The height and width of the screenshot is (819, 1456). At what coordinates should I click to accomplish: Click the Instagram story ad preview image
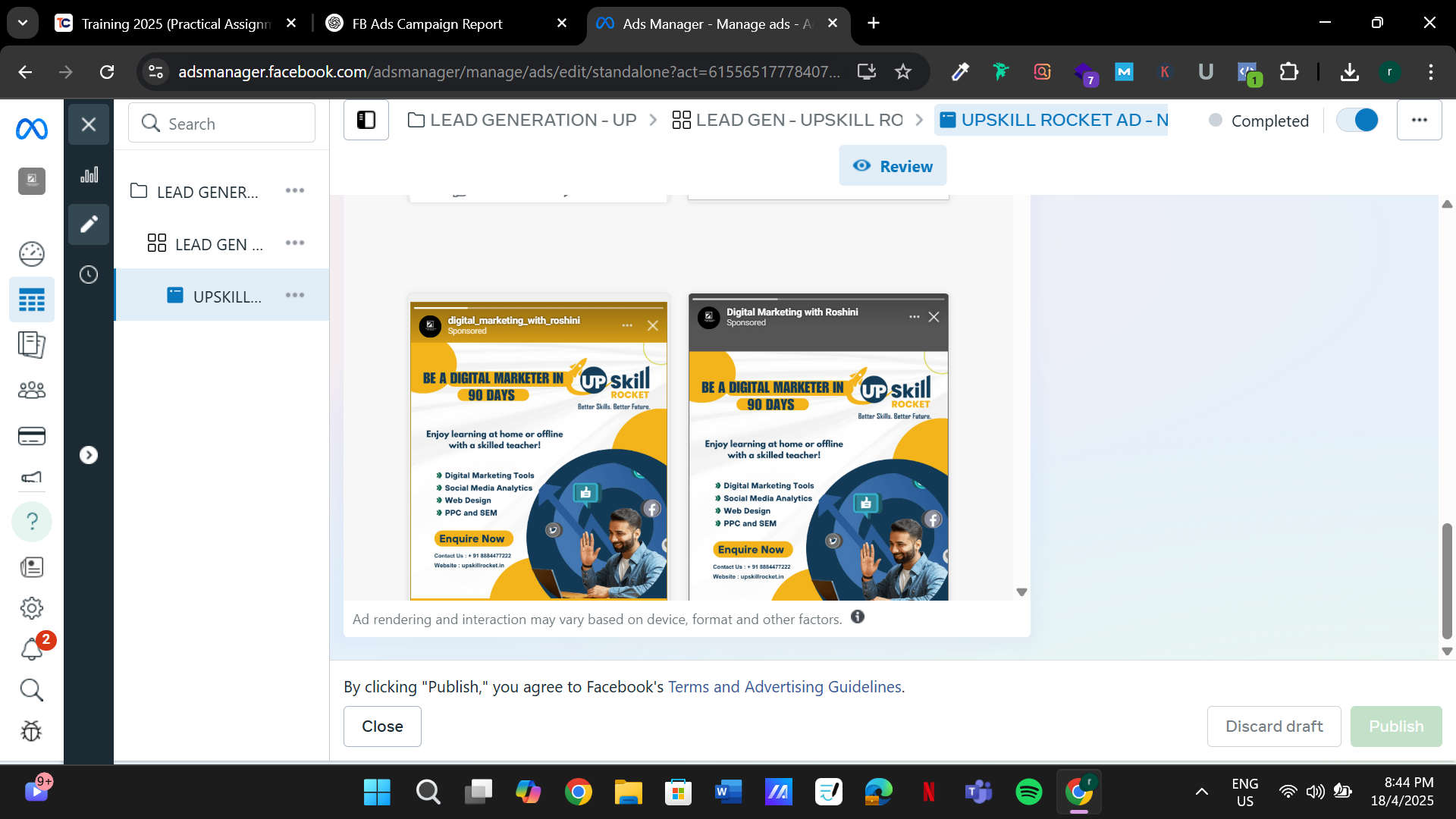(539, 470)
